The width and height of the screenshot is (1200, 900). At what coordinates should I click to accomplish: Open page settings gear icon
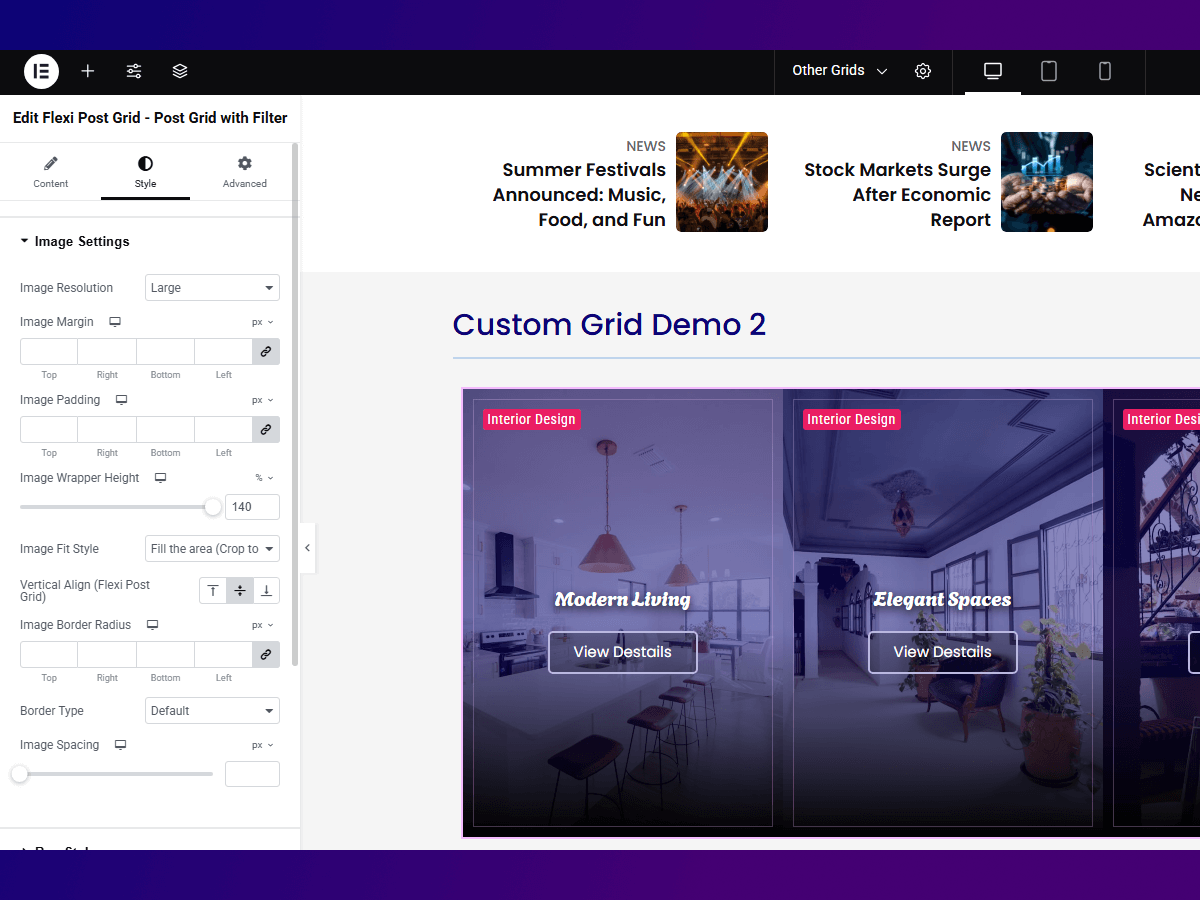point(923,71)
